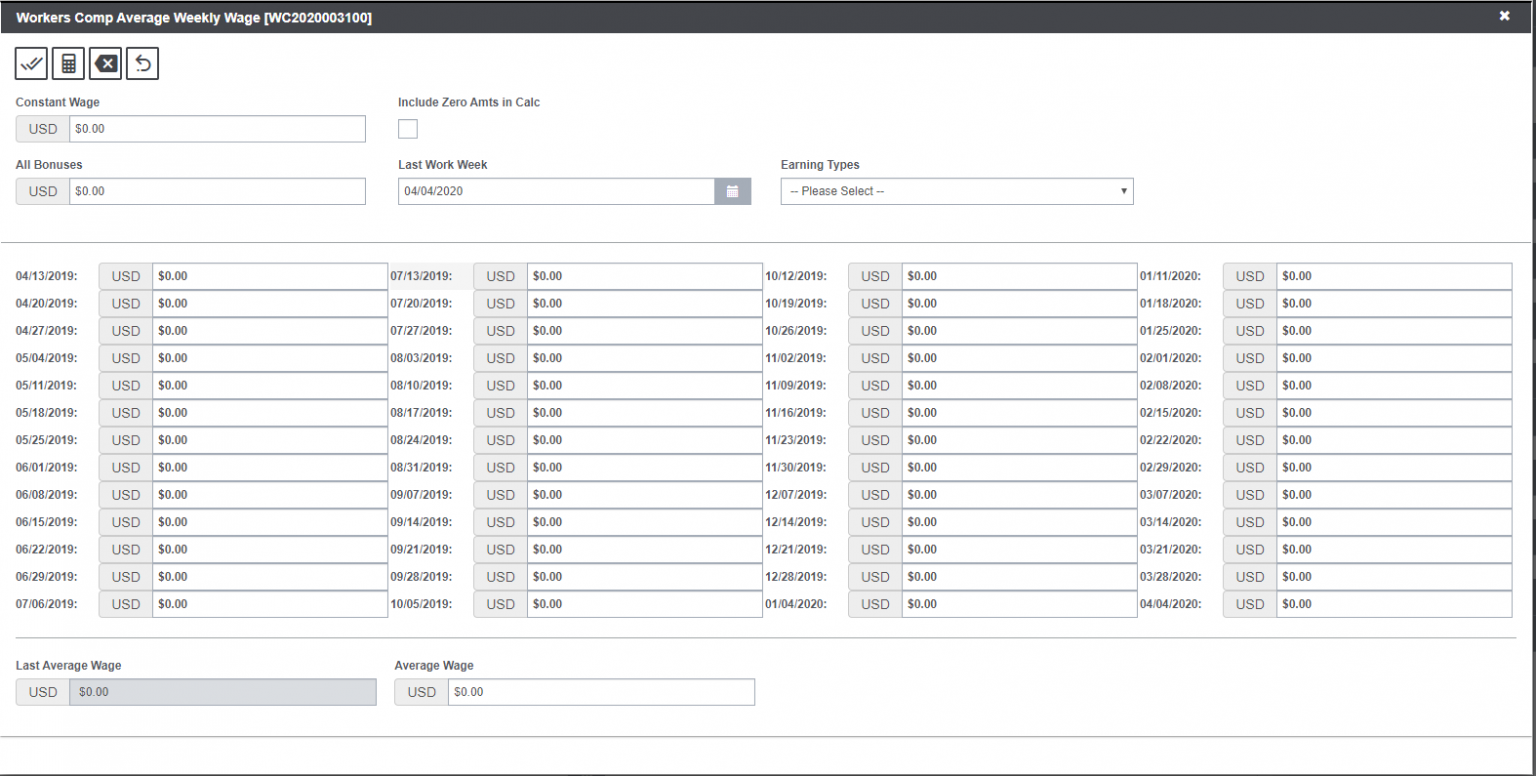Viewport: 1536px width, 776px height.
Task: Click the double checkmark approve icon
Action: (x=31, y=63)
